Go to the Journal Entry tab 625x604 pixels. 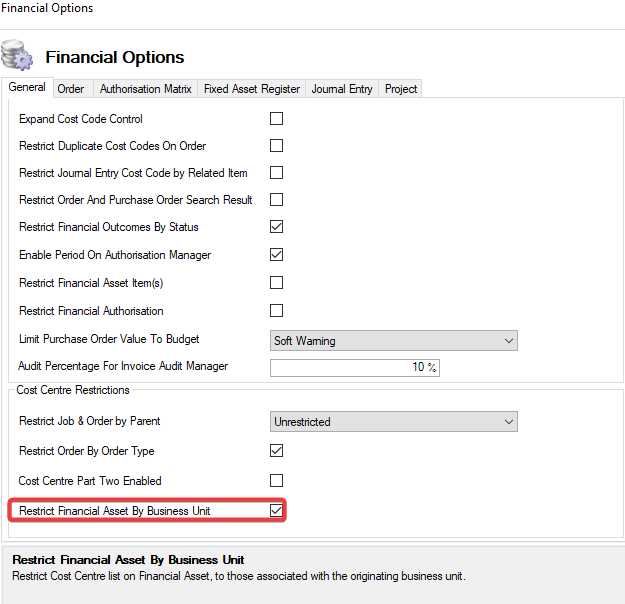click(342, 89)
